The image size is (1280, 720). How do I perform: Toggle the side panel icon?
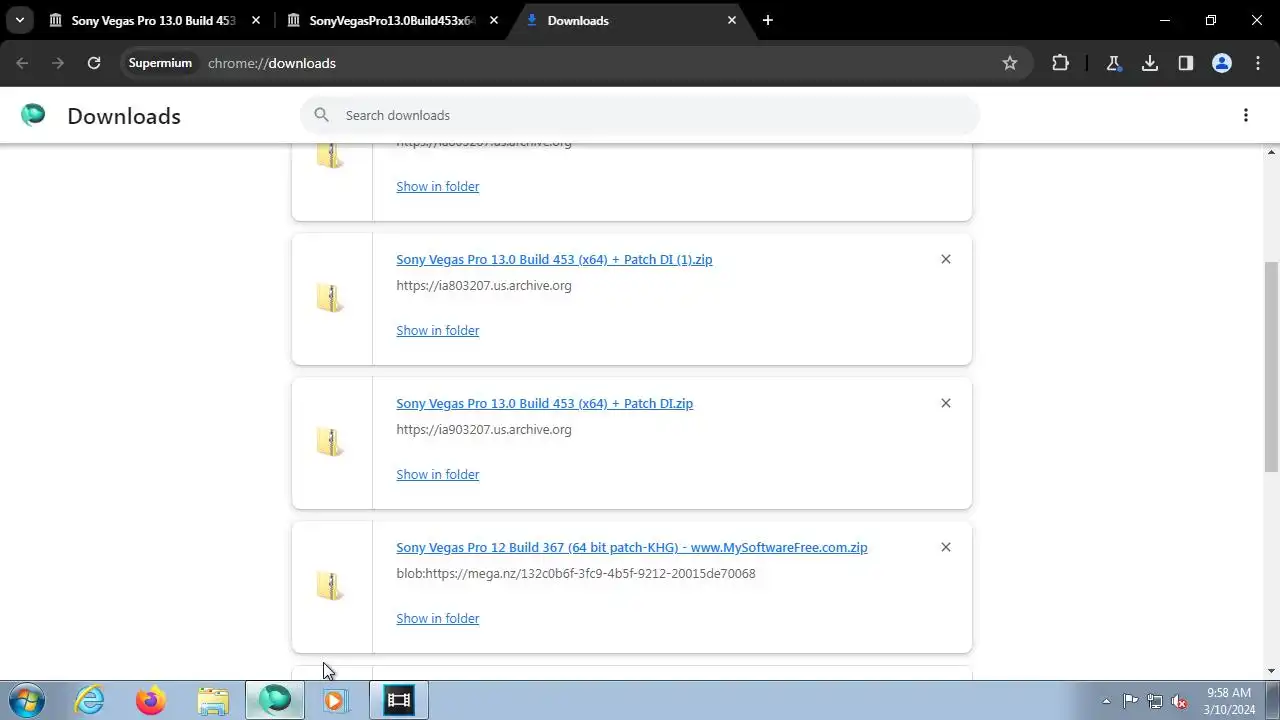[x=1186, y=63]
